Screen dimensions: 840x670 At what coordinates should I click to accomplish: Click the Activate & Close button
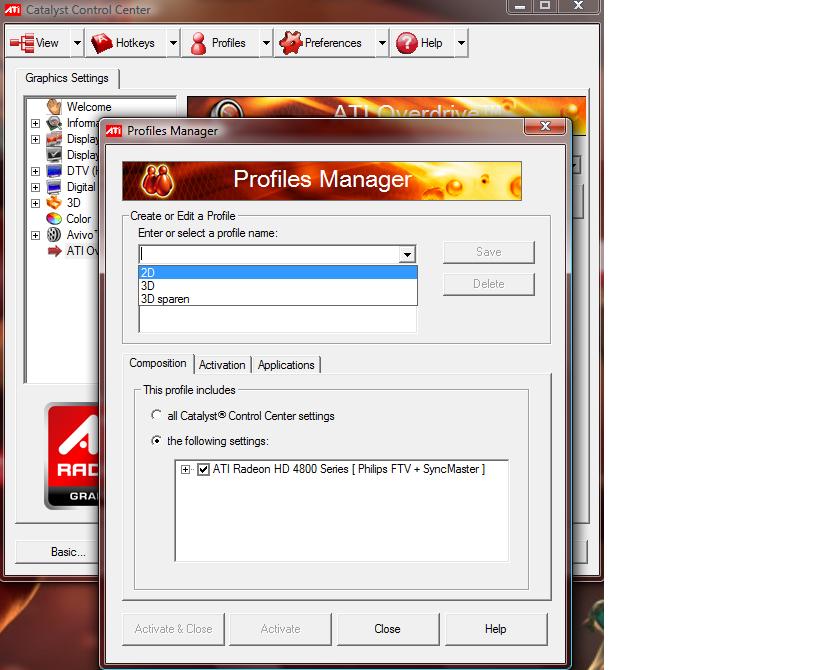pyautogui.click(x=173, y=629)
